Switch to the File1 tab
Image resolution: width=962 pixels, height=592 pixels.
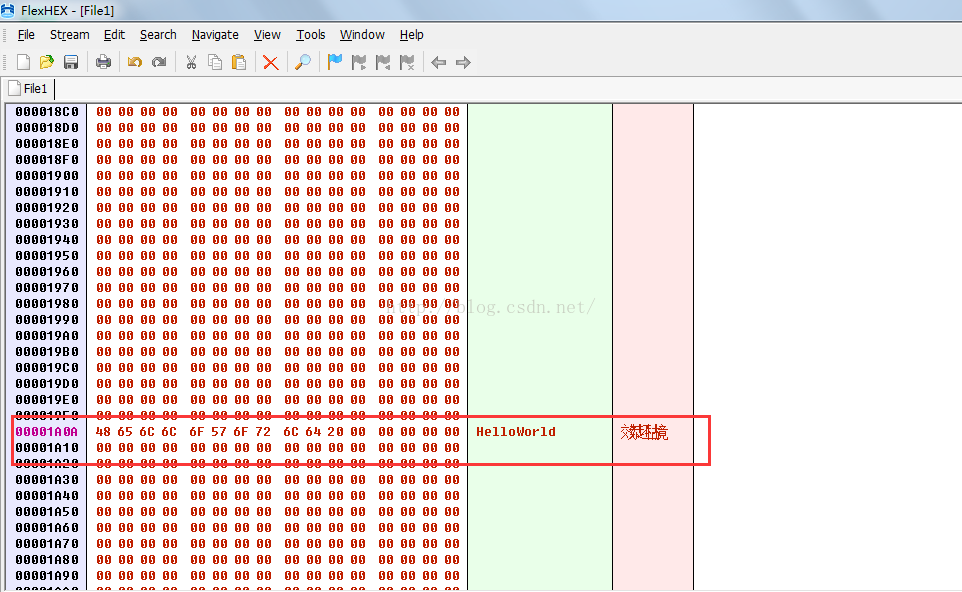pyautogui.click(x=29, y=89)
